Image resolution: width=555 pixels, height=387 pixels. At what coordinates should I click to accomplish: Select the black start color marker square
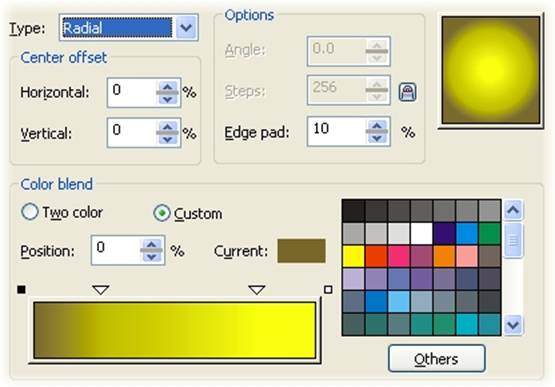[21, 290]
